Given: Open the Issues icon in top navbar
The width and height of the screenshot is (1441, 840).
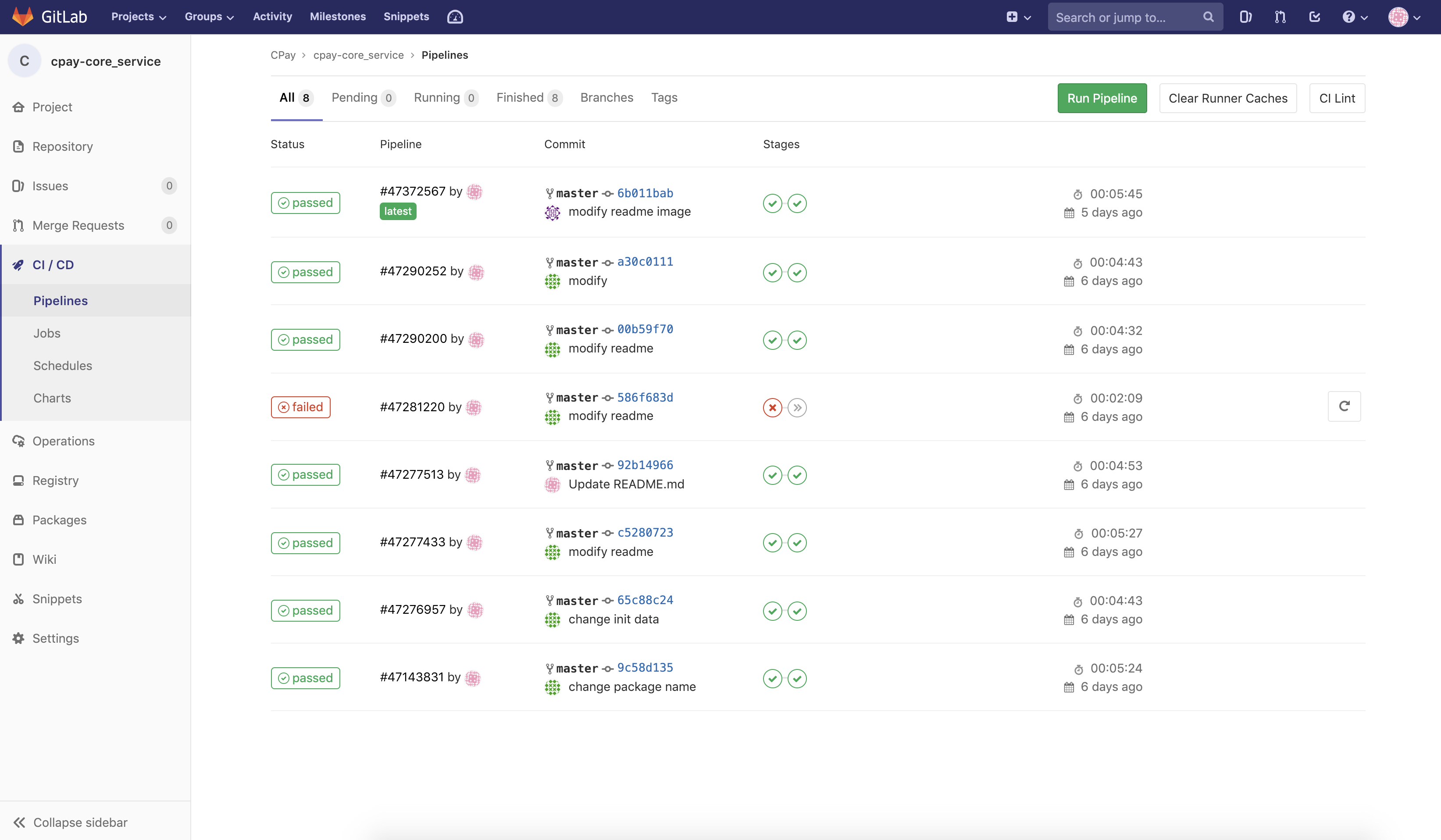Looking at the screenshot, I should click(x=1245, y=17).
